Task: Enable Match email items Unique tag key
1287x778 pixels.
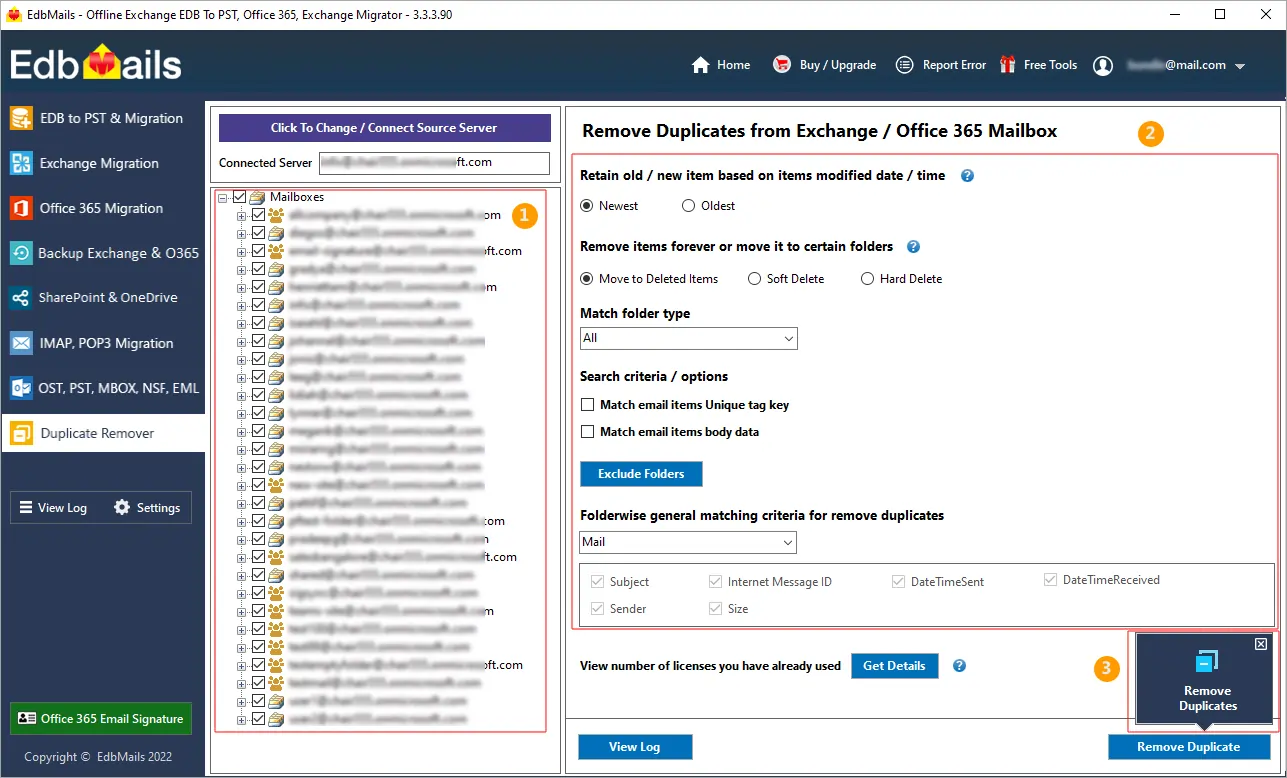Action: coord(588,405)
